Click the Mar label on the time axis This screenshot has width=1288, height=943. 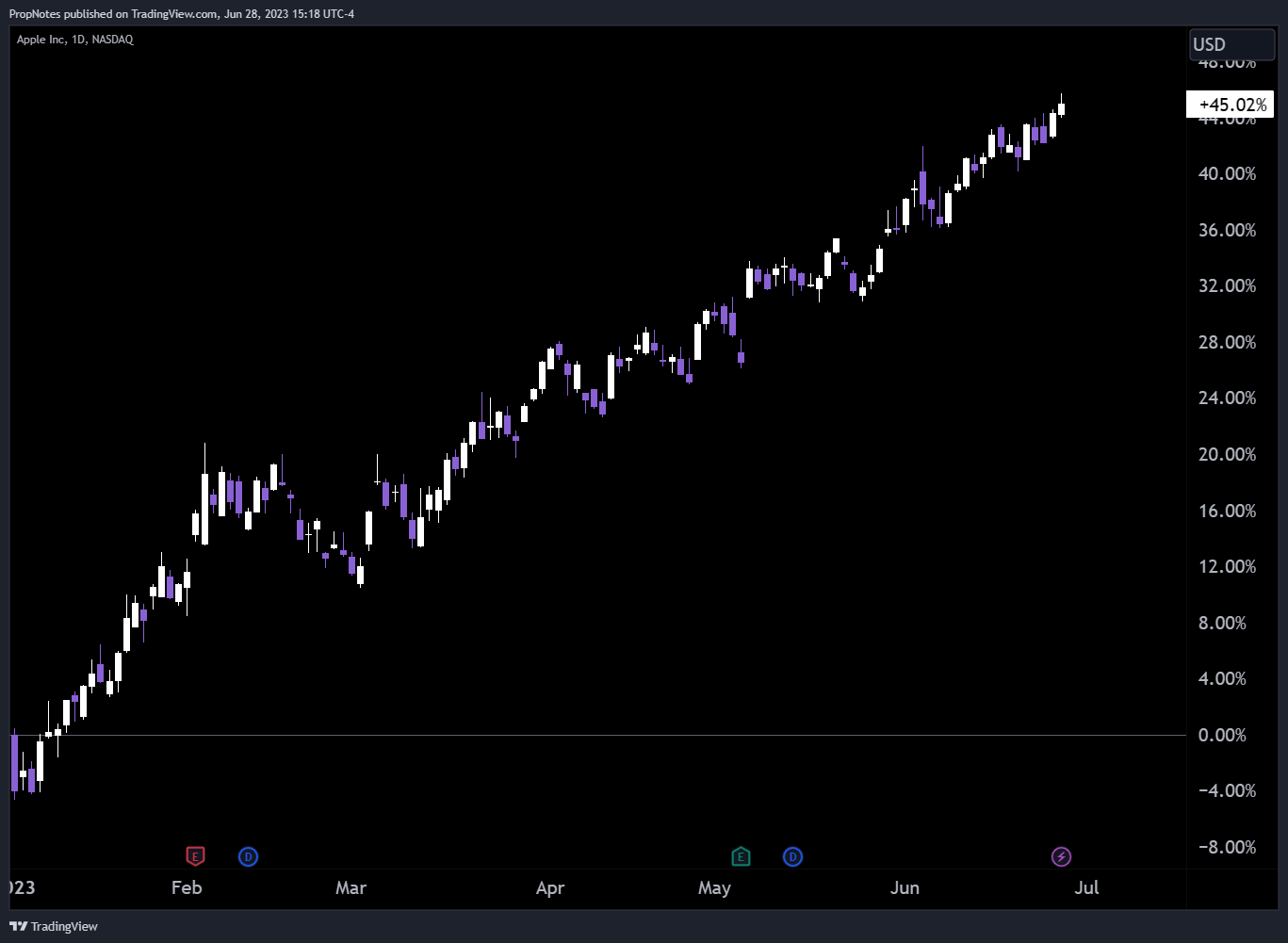[x=351, y=887]
